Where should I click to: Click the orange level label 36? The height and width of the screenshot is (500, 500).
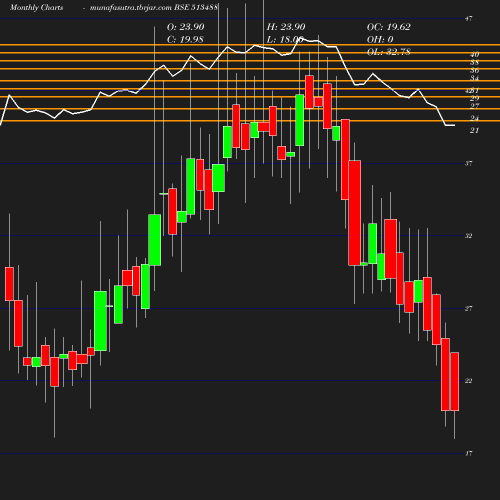(x=475, y=70)
